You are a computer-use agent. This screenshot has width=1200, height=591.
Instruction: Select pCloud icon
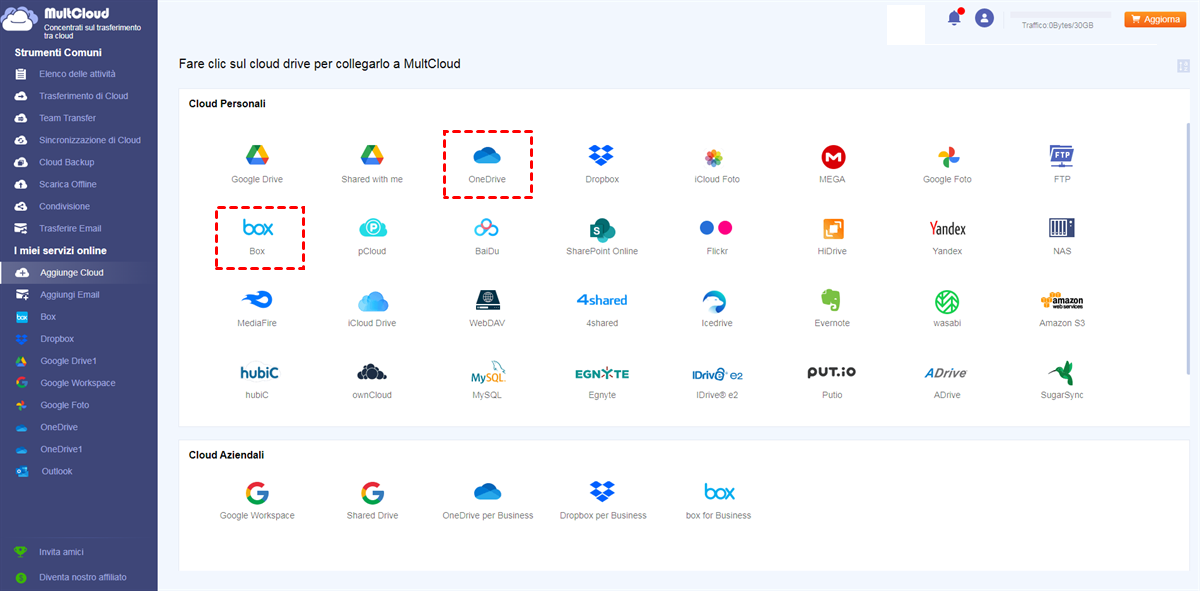(372, 236)
